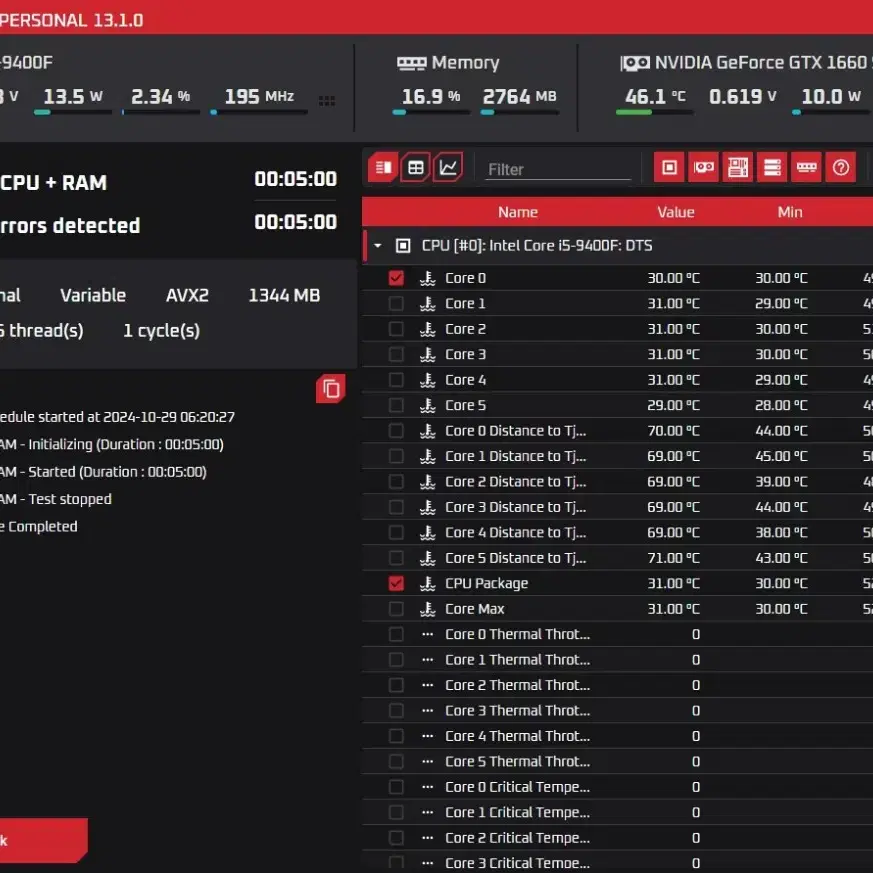This screenshot has height=873, width=873.
Task: Check the Core 1 Thermal Throt checkbox
Action: pyautogui.click(x=396, y=660)
